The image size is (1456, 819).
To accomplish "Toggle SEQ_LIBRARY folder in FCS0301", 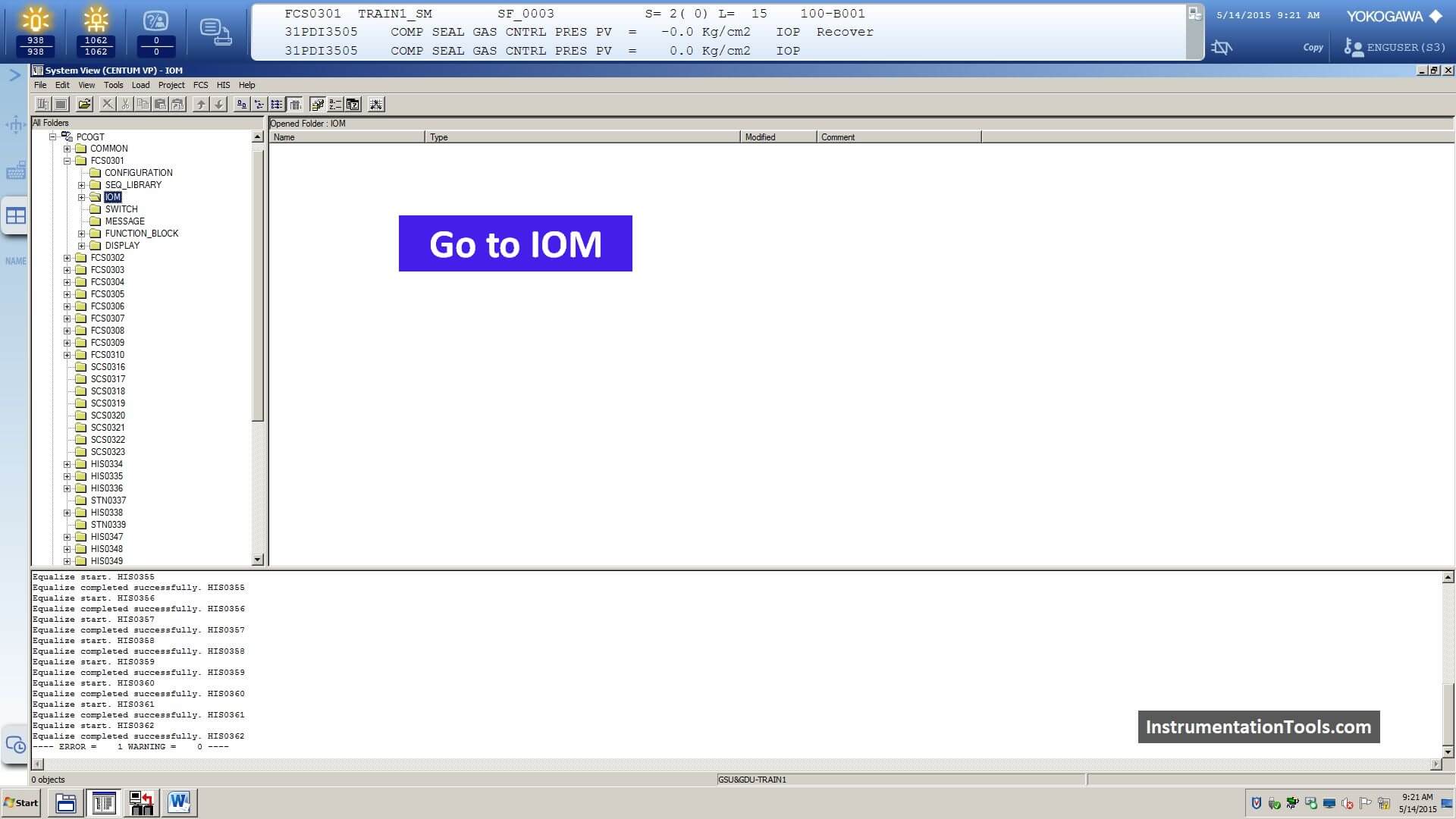I will click(82, 184).
